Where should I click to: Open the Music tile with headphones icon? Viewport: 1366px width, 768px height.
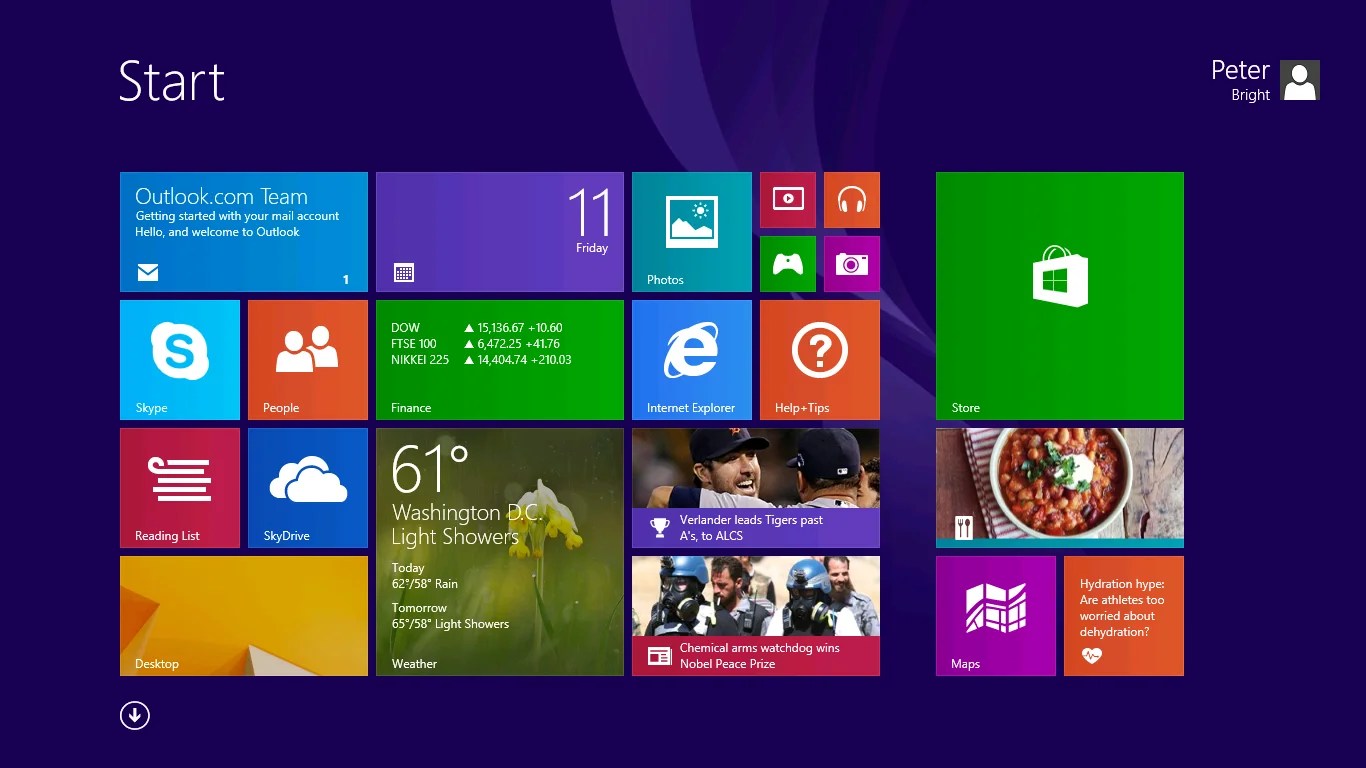pyautogui.click(x=852, y=200)
